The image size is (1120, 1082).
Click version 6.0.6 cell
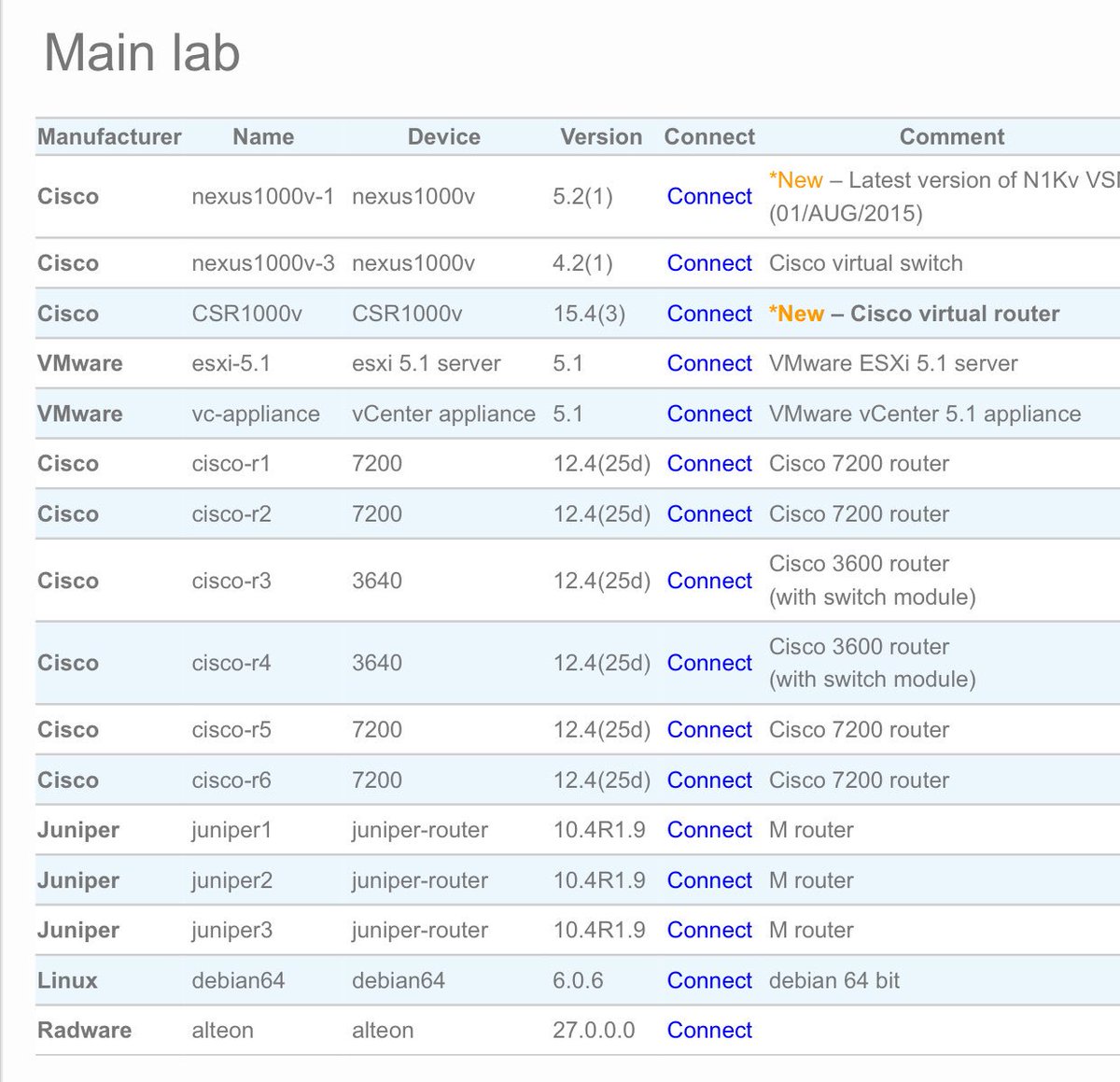pos(578,980)
